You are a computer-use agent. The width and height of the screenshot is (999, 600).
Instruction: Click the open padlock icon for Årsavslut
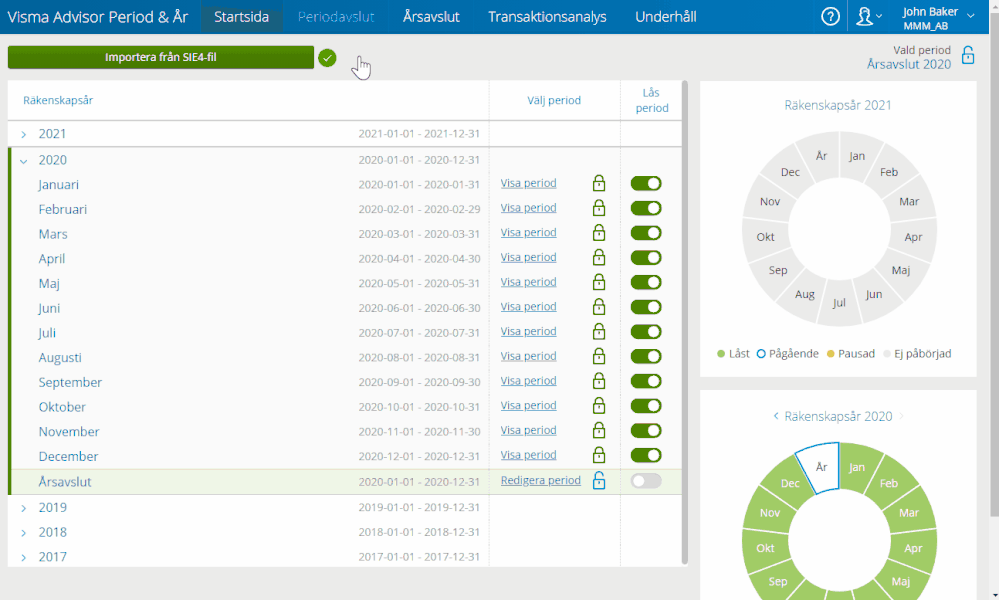(599, 481)
